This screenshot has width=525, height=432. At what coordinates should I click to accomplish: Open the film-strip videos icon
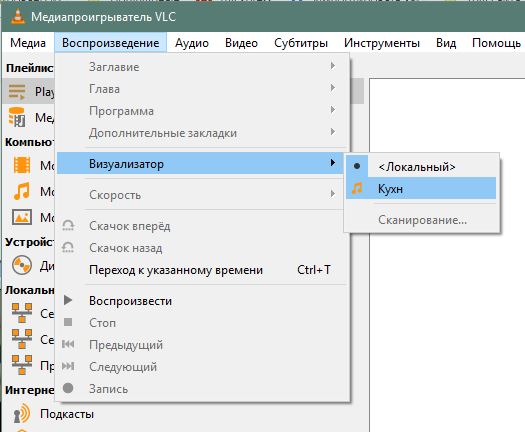click(x=22, y=165)
